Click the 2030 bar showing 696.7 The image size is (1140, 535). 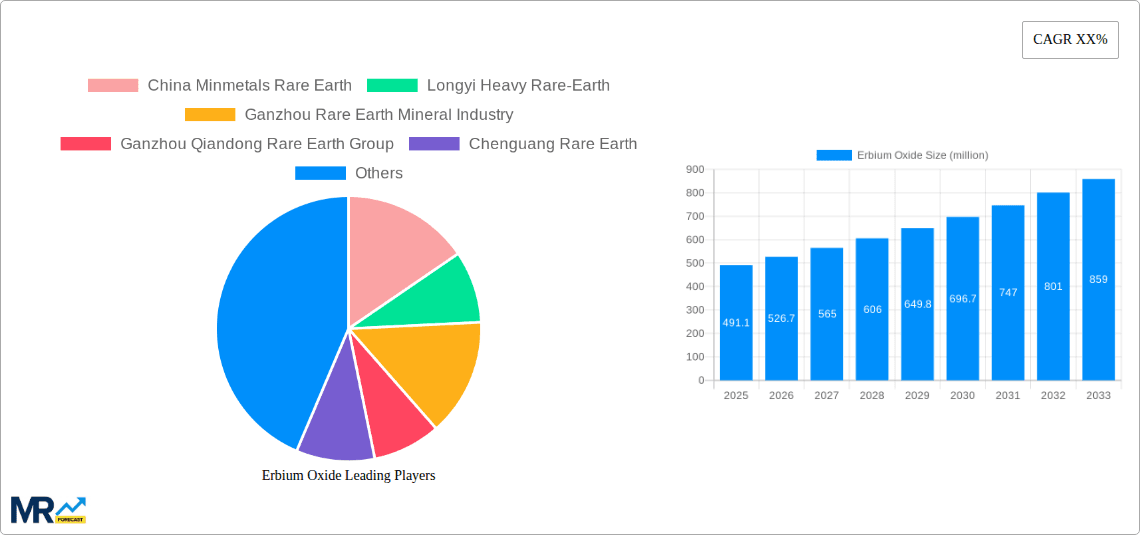click(963, 299)
